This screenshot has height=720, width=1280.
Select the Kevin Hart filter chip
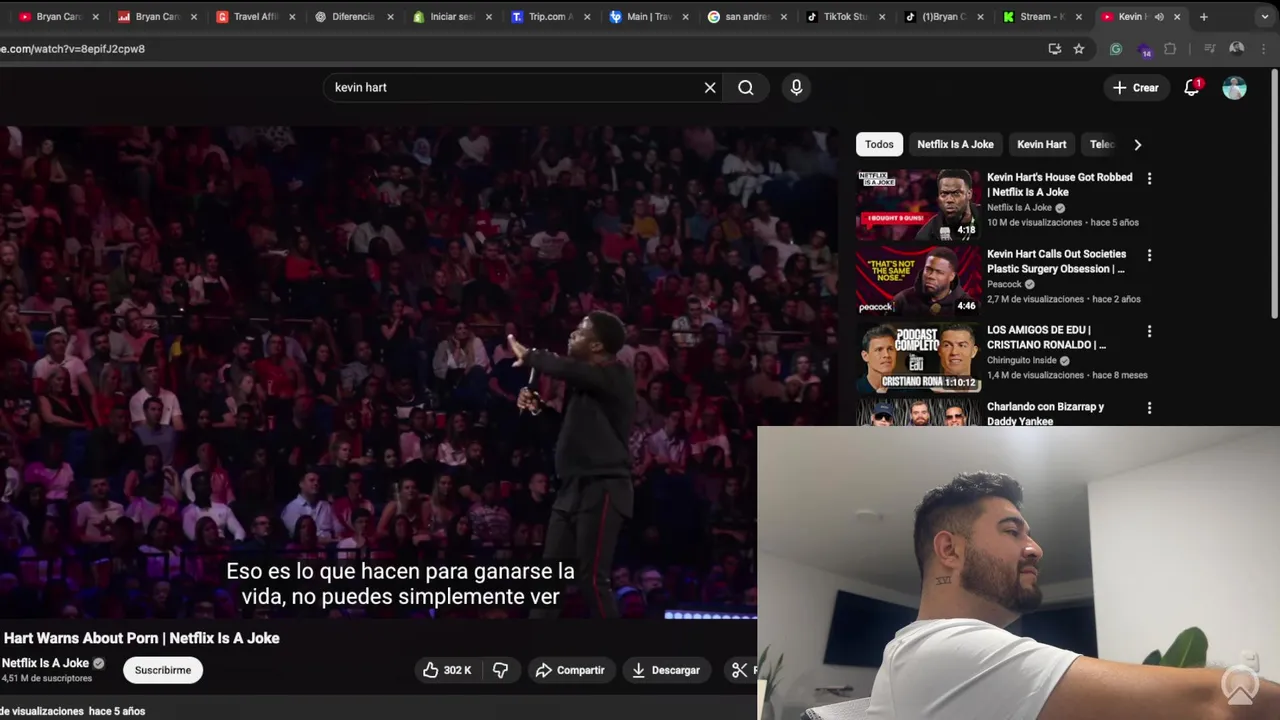tap(1041, 145)
